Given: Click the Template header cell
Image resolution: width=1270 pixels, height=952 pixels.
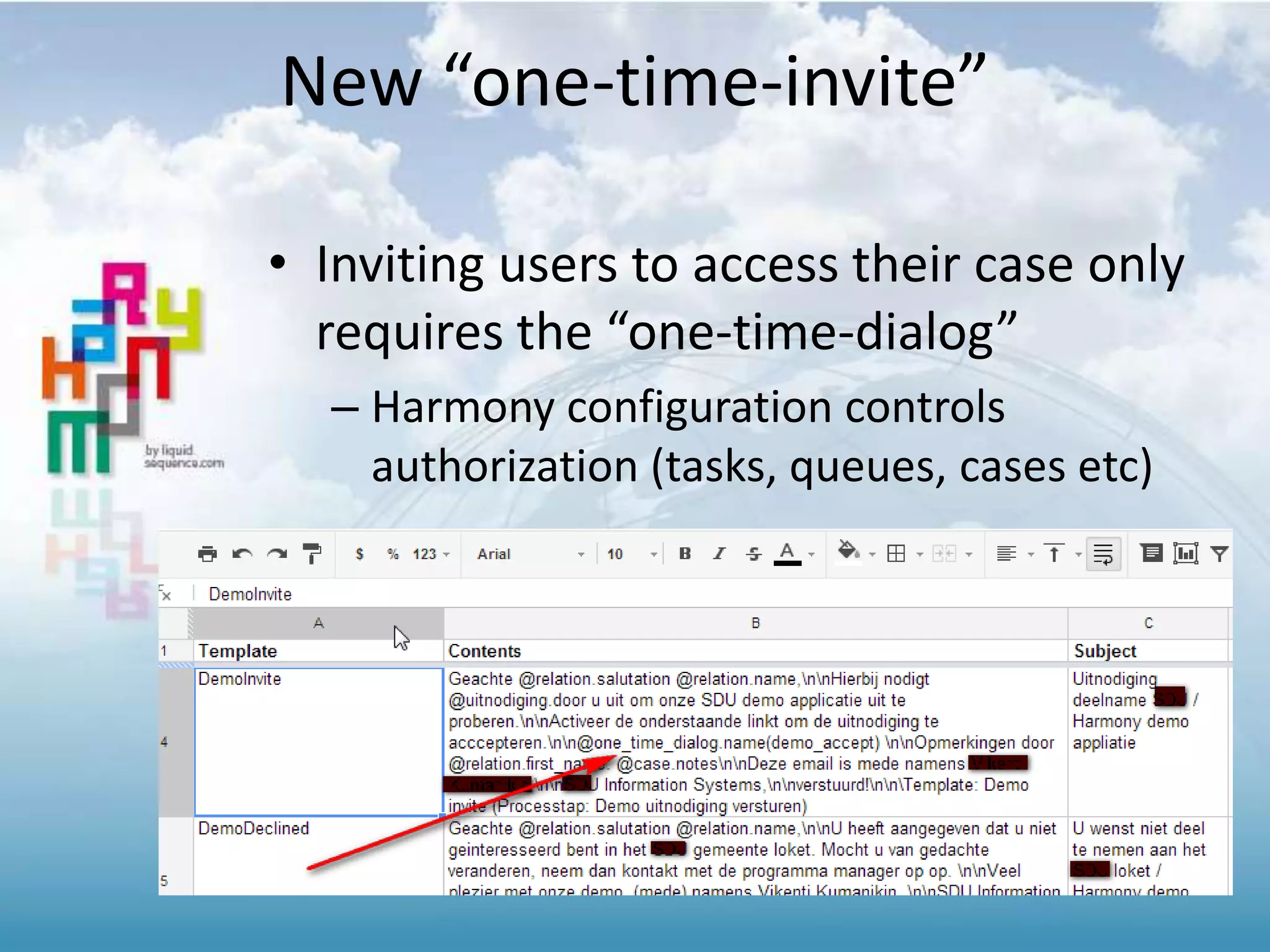Looking at the screenshot, I should click(x=319, y=651).
